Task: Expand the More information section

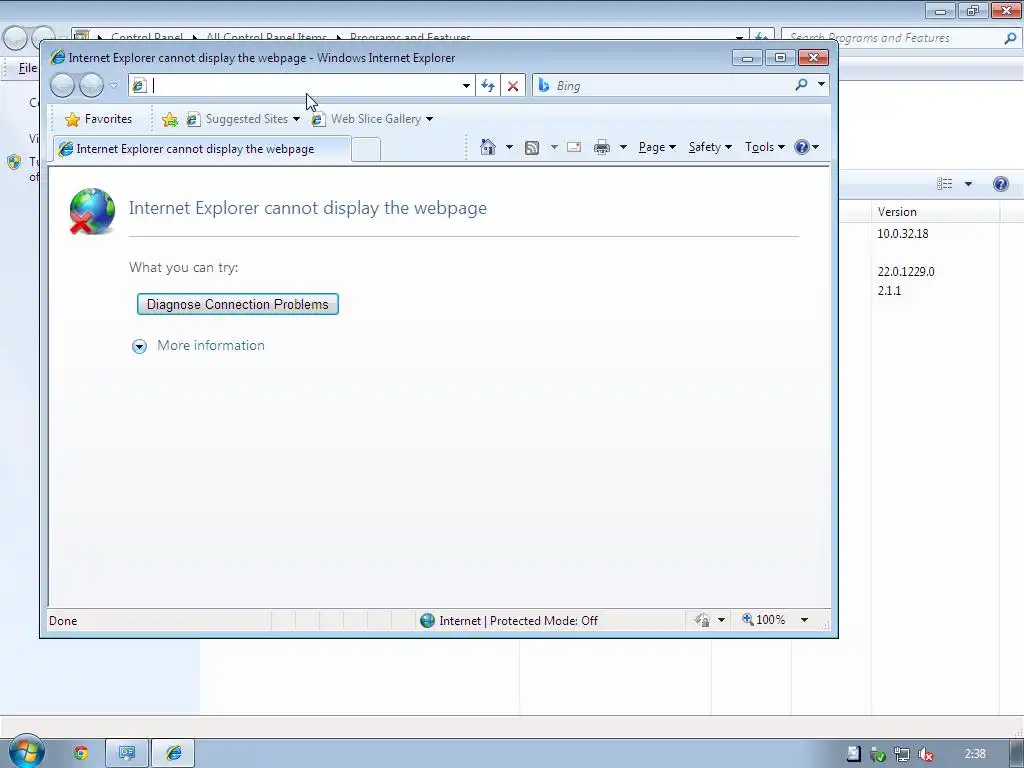Action: pyautogui.click(x=198, y=345)
